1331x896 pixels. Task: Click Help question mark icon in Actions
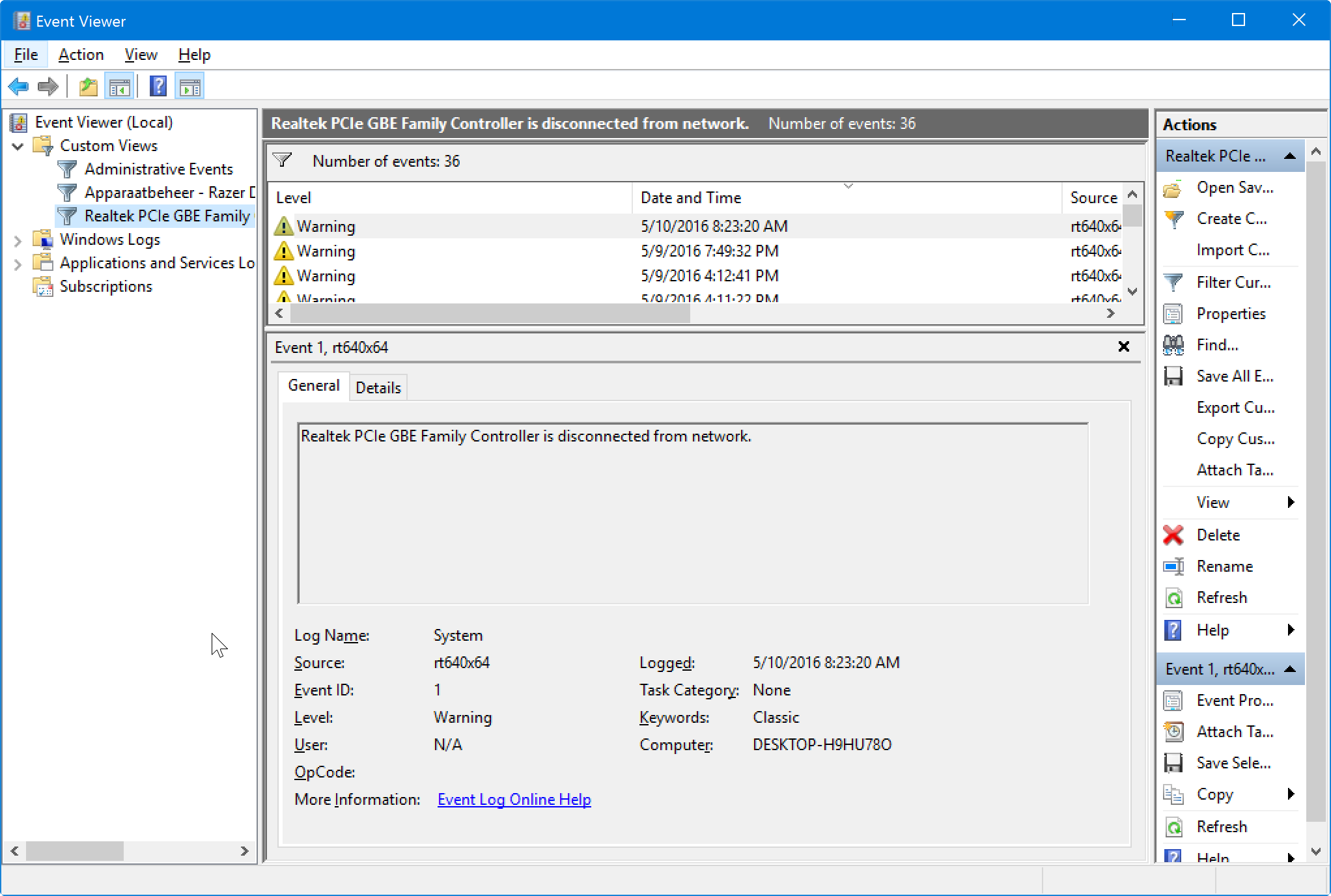pyautogui.click(x=1173, y=630)
